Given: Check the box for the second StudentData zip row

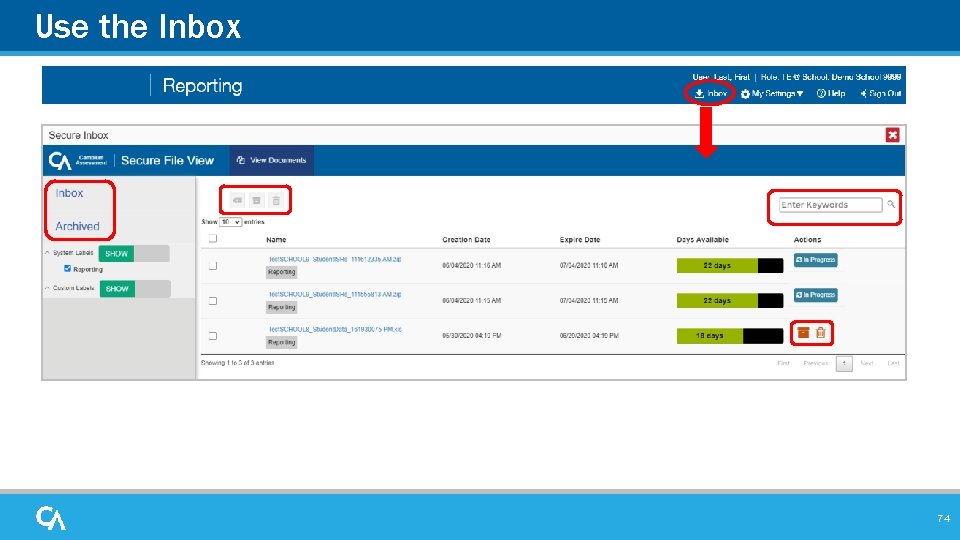Looking at the screenshot, I should coord(212,301).
